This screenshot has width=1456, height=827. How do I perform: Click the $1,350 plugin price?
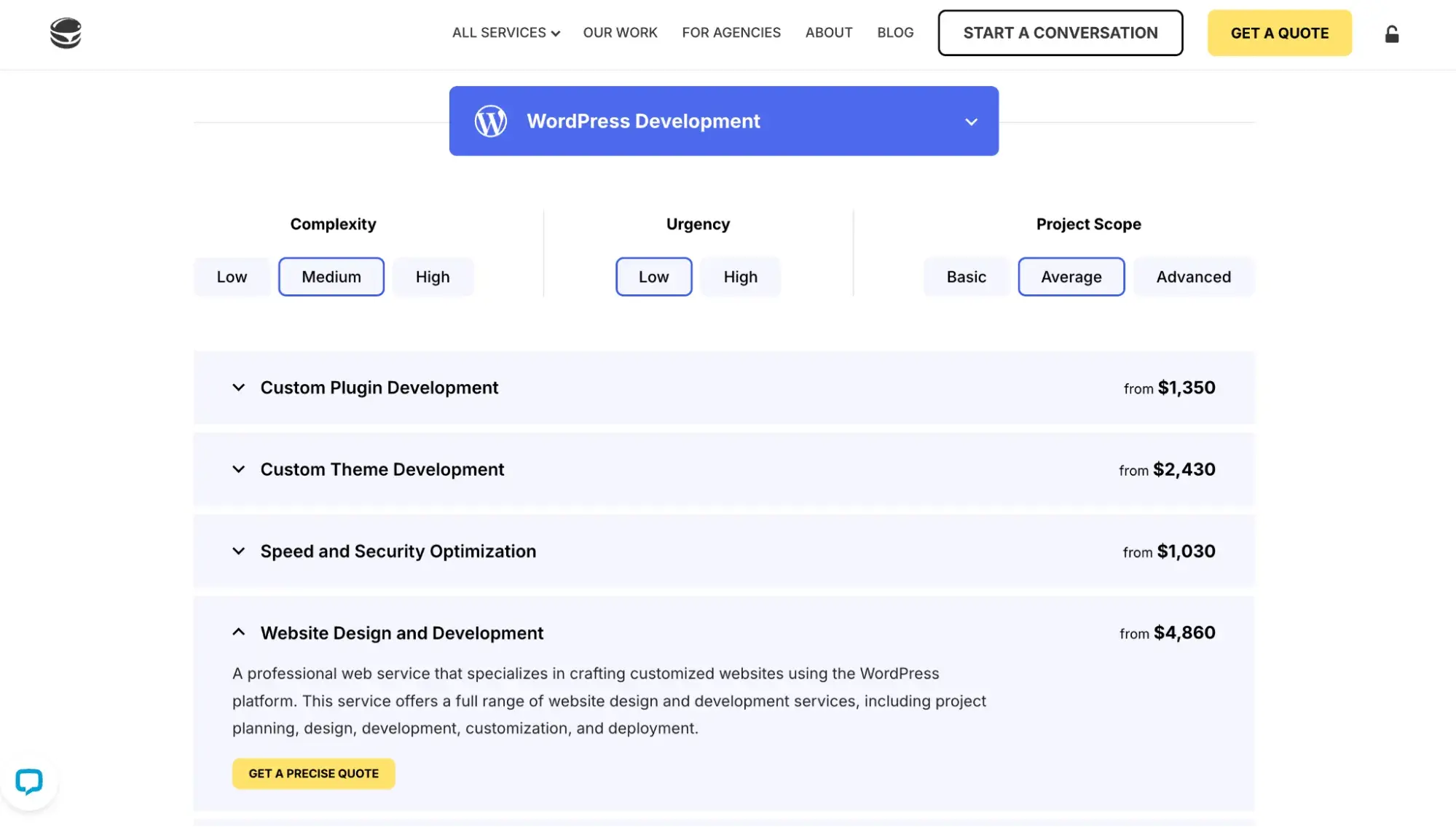click(1186, 388)
